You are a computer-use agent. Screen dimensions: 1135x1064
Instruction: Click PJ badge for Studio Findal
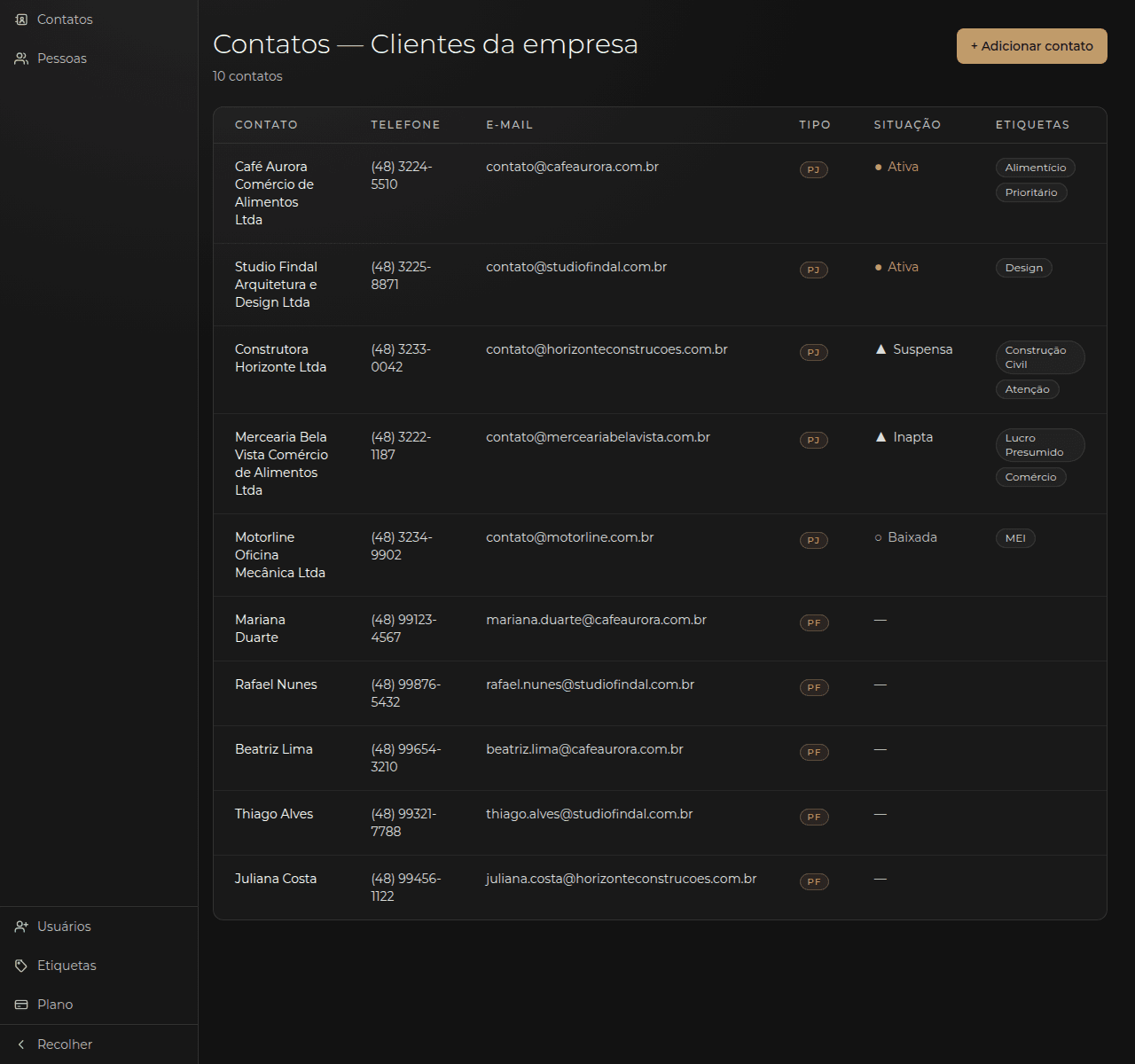813,270
